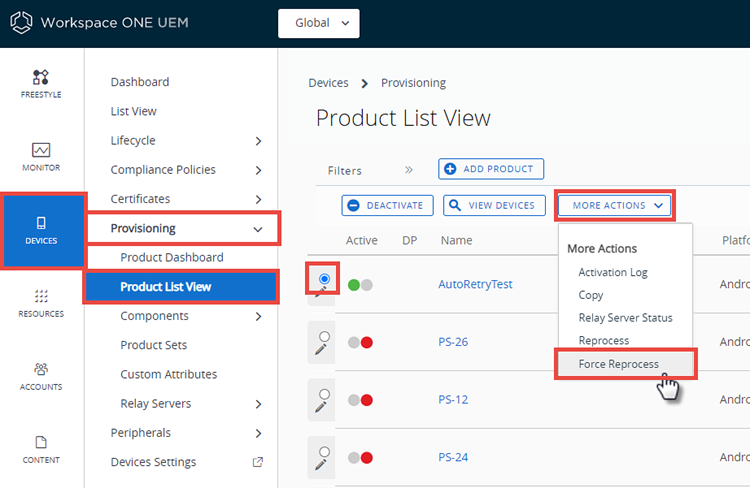Open List View in the Devices menu

133,111
